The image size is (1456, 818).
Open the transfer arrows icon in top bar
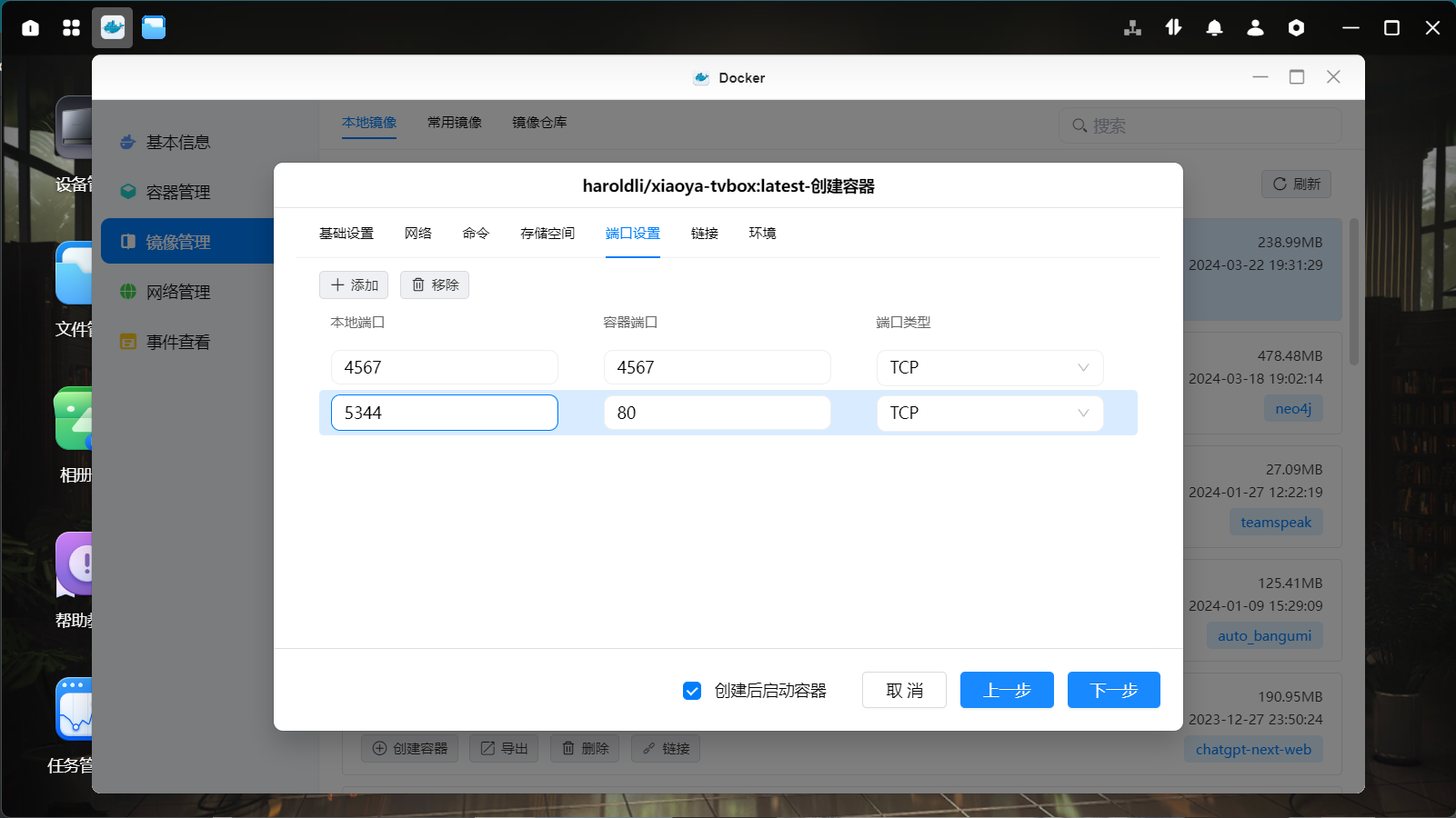1173,28
